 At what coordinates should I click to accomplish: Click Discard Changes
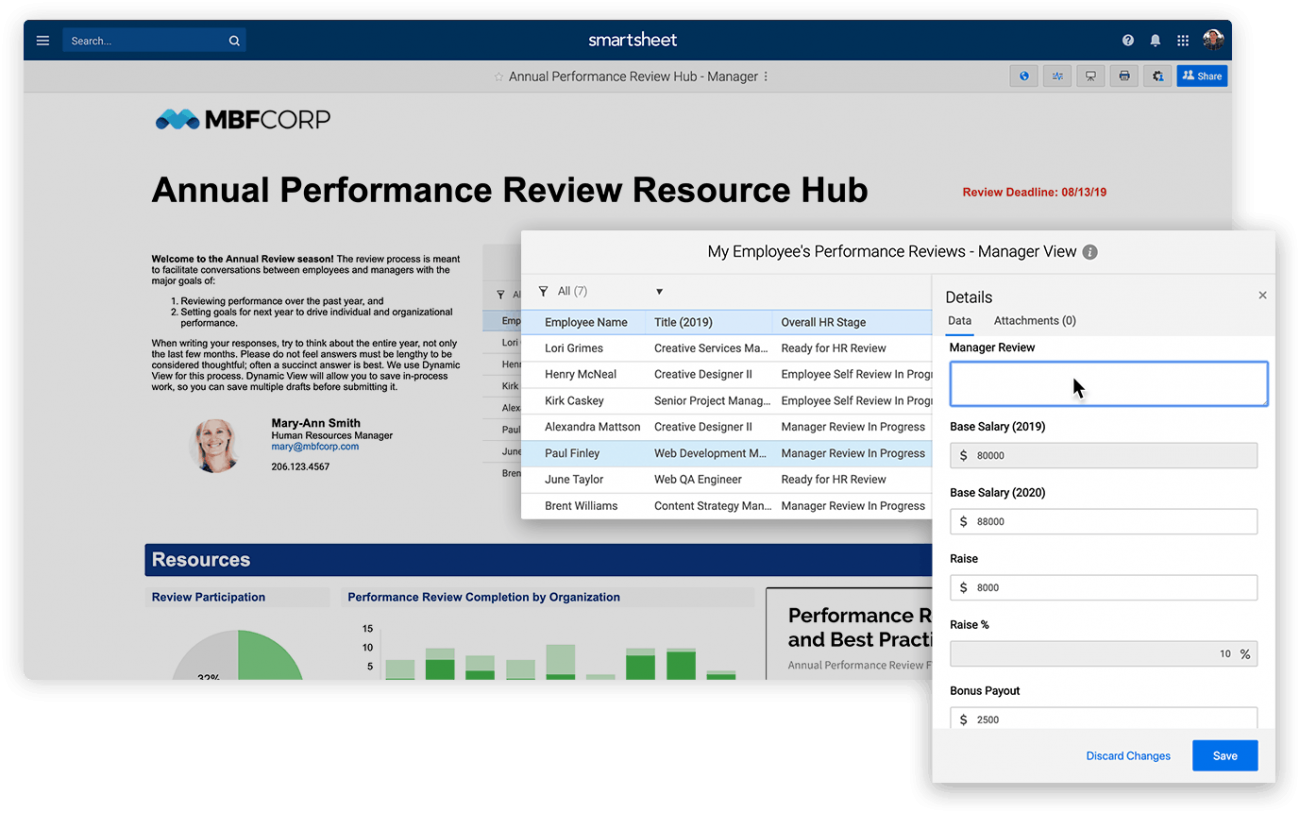(1128, 756)
